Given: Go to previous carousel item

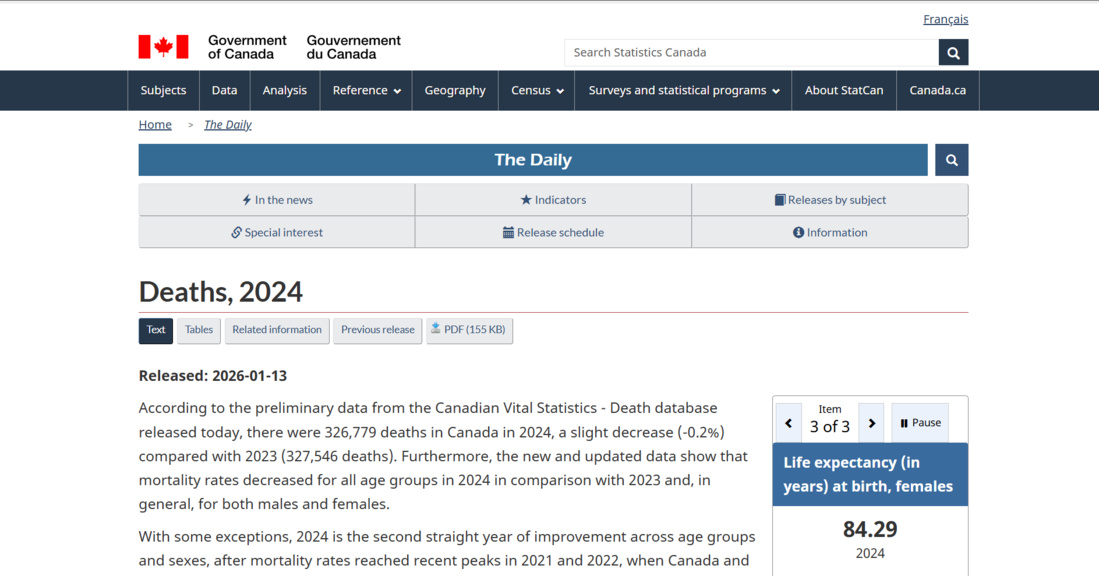Looking at the screenshot, I should tap(789, 423).
